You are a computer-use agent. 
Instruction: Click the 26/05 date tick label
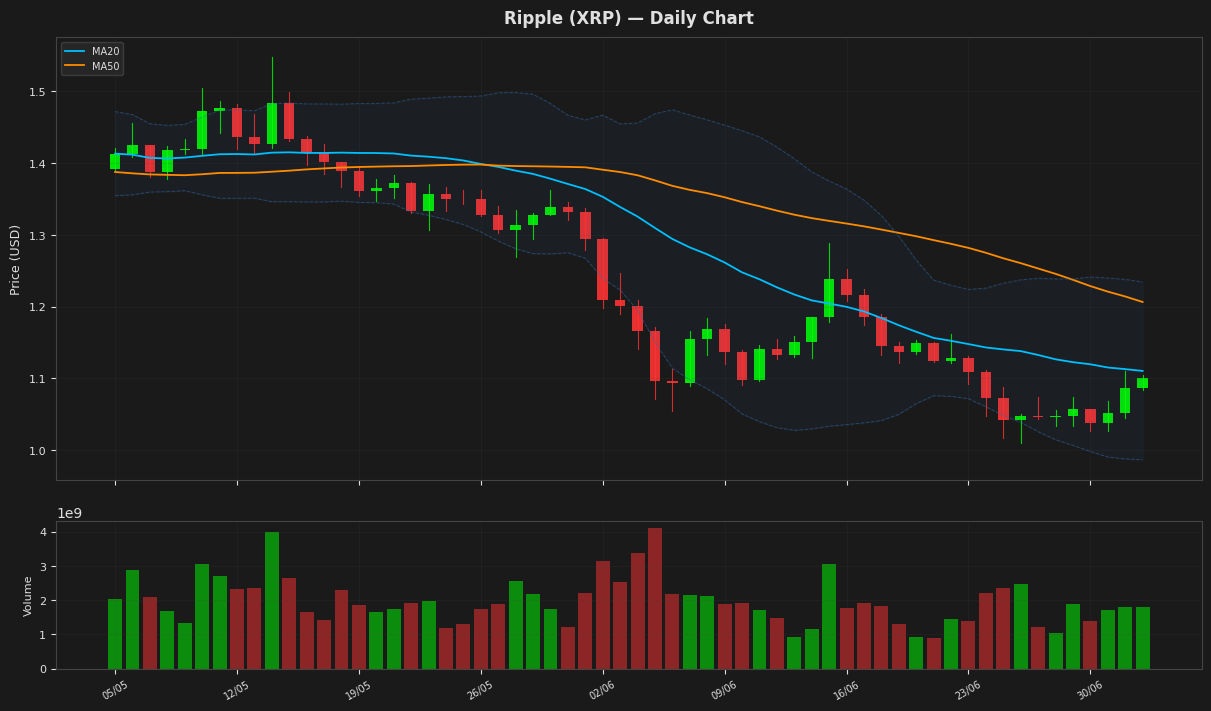click(480, 690)
